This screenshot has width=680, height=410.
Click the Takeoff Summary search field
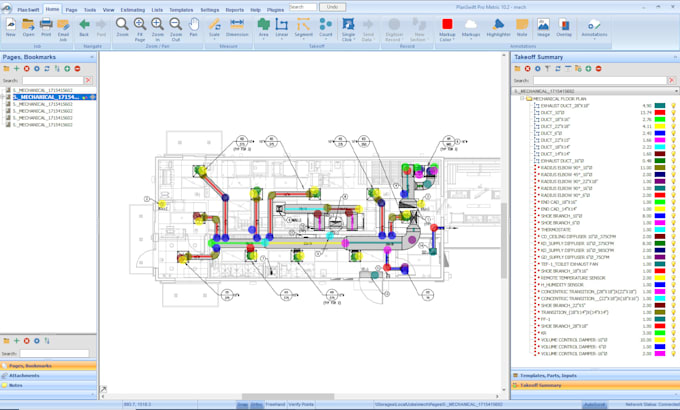pos(600,80)
